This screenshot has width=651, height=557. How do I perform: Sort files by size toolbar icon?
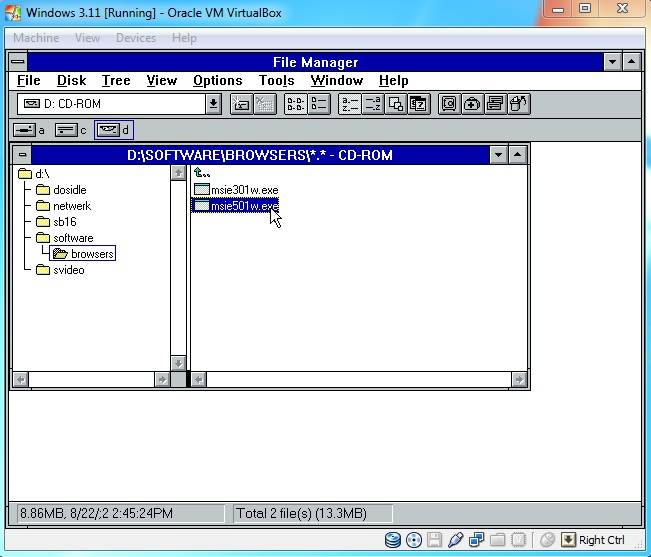coord(396,104)
